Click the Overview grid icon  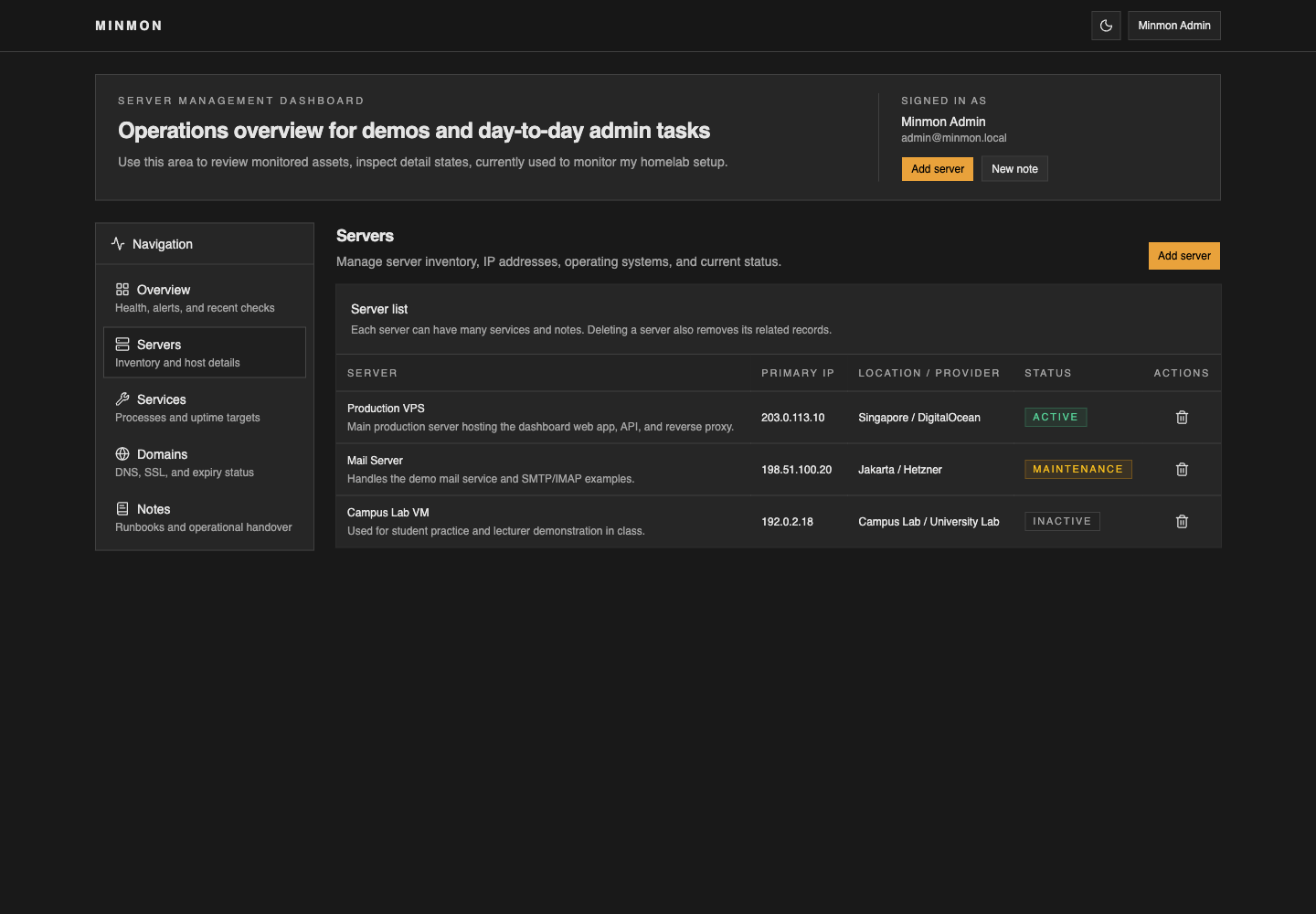122,289
